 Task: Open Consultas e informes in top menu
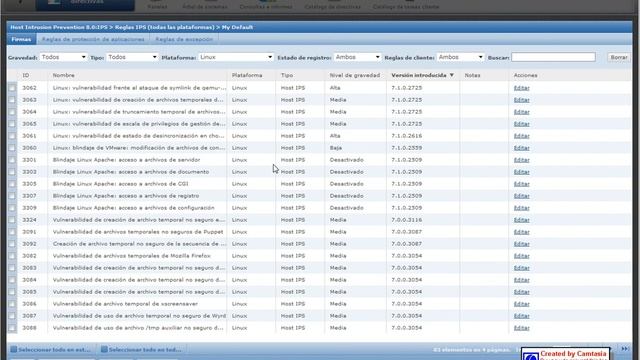pyautogui.click(x=266, y=6)
